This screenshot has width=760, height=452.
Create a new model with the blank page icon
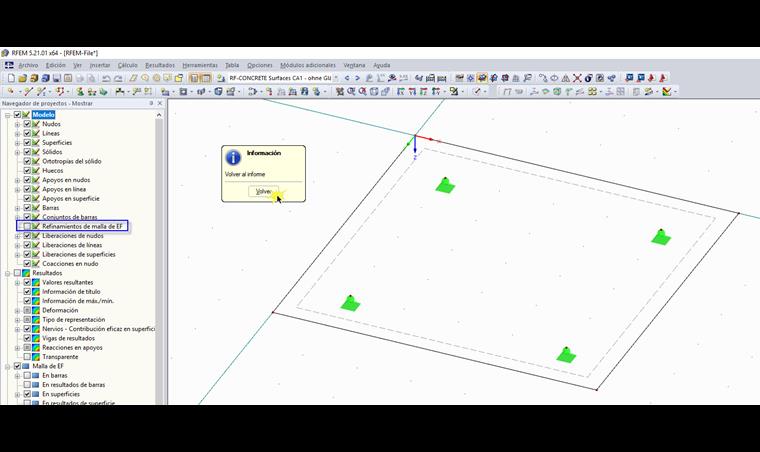point(11,78)
